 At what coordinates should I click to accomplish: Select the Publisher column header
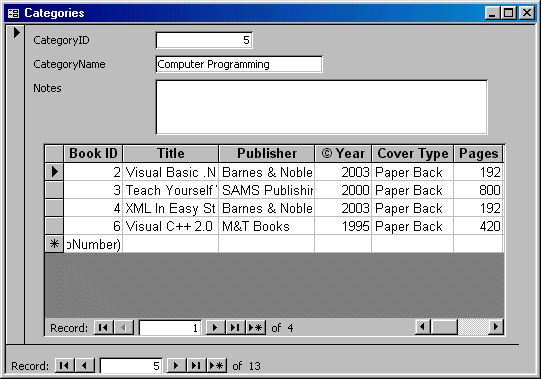(x=267, y=154)
